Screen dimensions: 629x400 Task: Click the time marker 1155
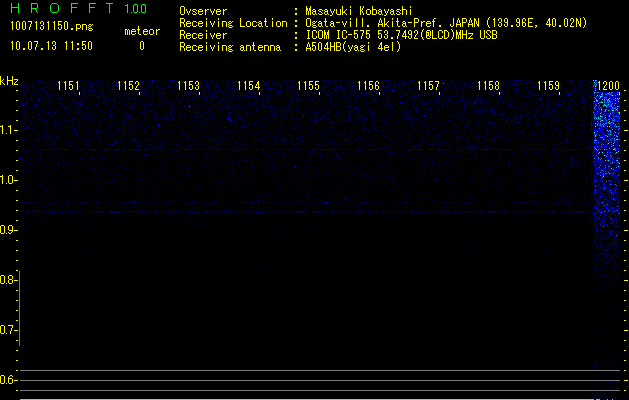tap(308, 86)
